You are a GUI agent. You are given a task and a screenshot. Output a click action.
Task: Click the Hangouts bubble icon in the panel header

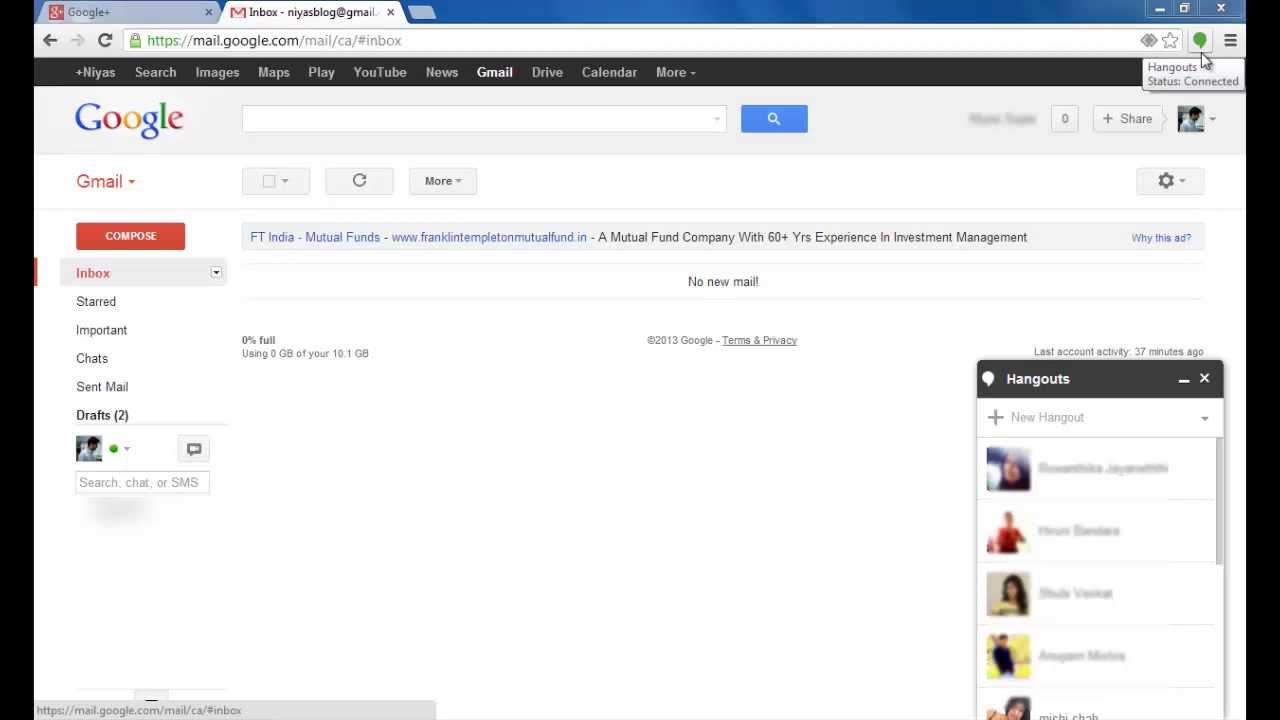tap(988, 378)
